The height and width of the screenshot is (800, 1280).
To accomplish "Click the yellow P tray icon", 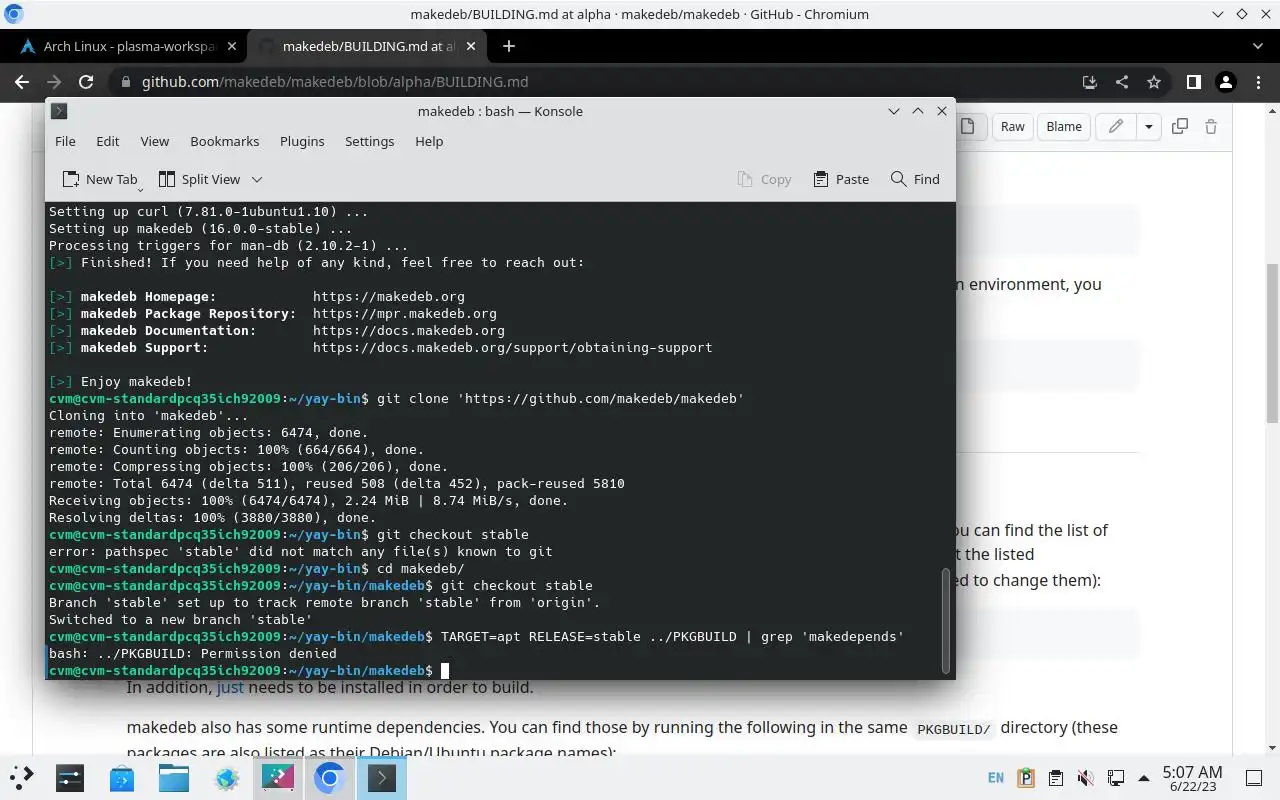I will (x=1026, y=778).
